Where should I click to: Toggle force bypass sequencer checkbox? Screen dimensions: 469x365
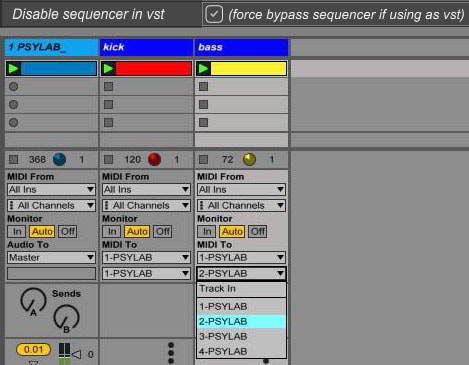[x=214, y=14]
